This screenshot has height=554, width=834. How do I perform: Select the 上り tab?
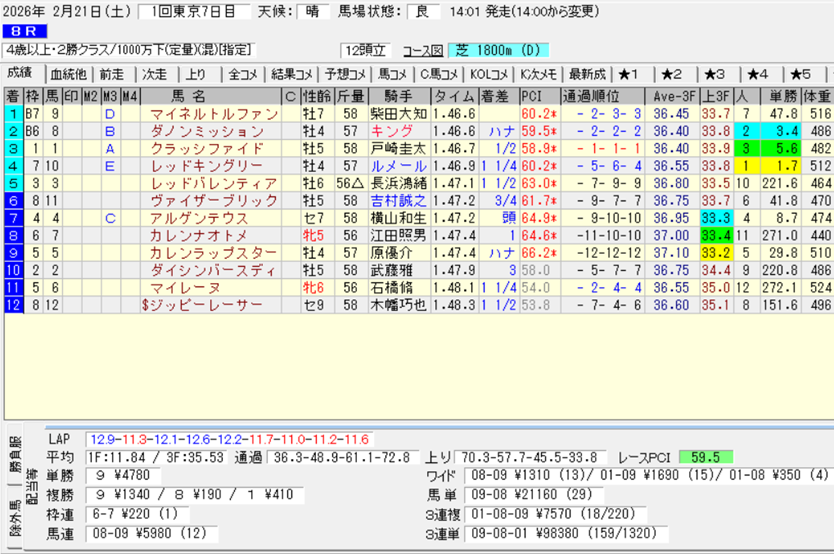[x=196, y=74]
